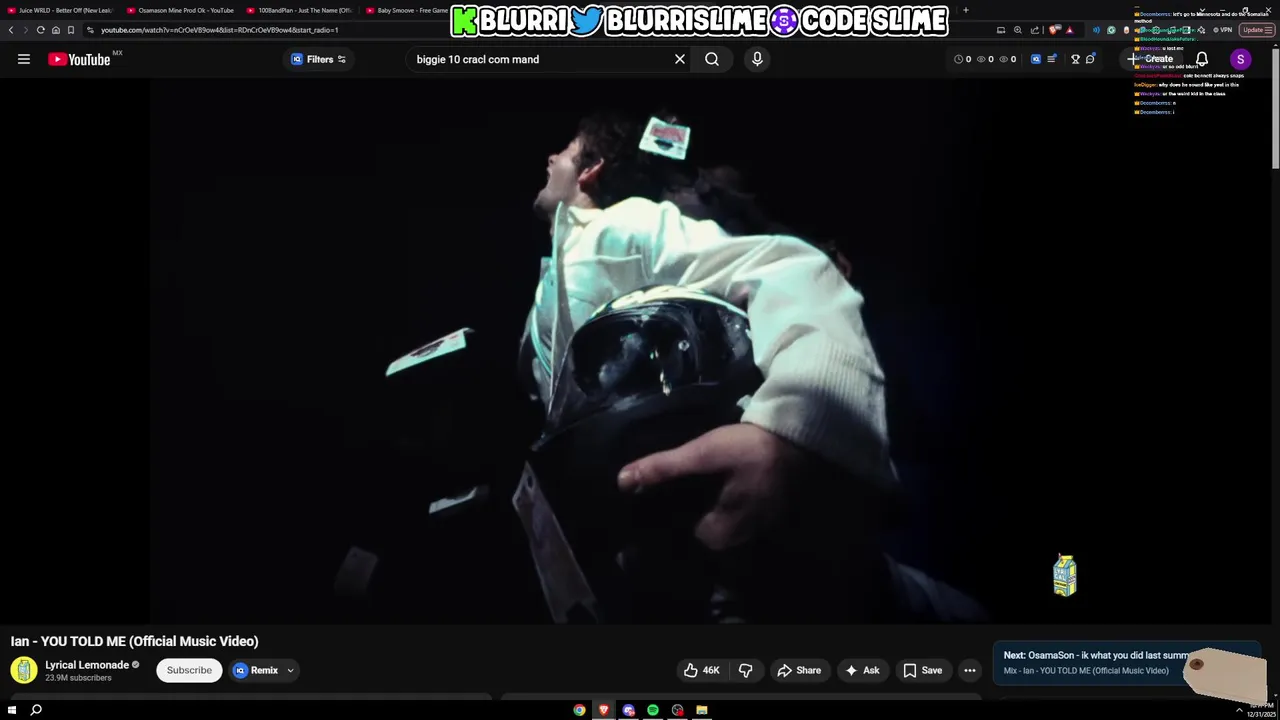Dislike the video with thumbs down
Screen dimensions: 1280x720
(x=745, y=670)
